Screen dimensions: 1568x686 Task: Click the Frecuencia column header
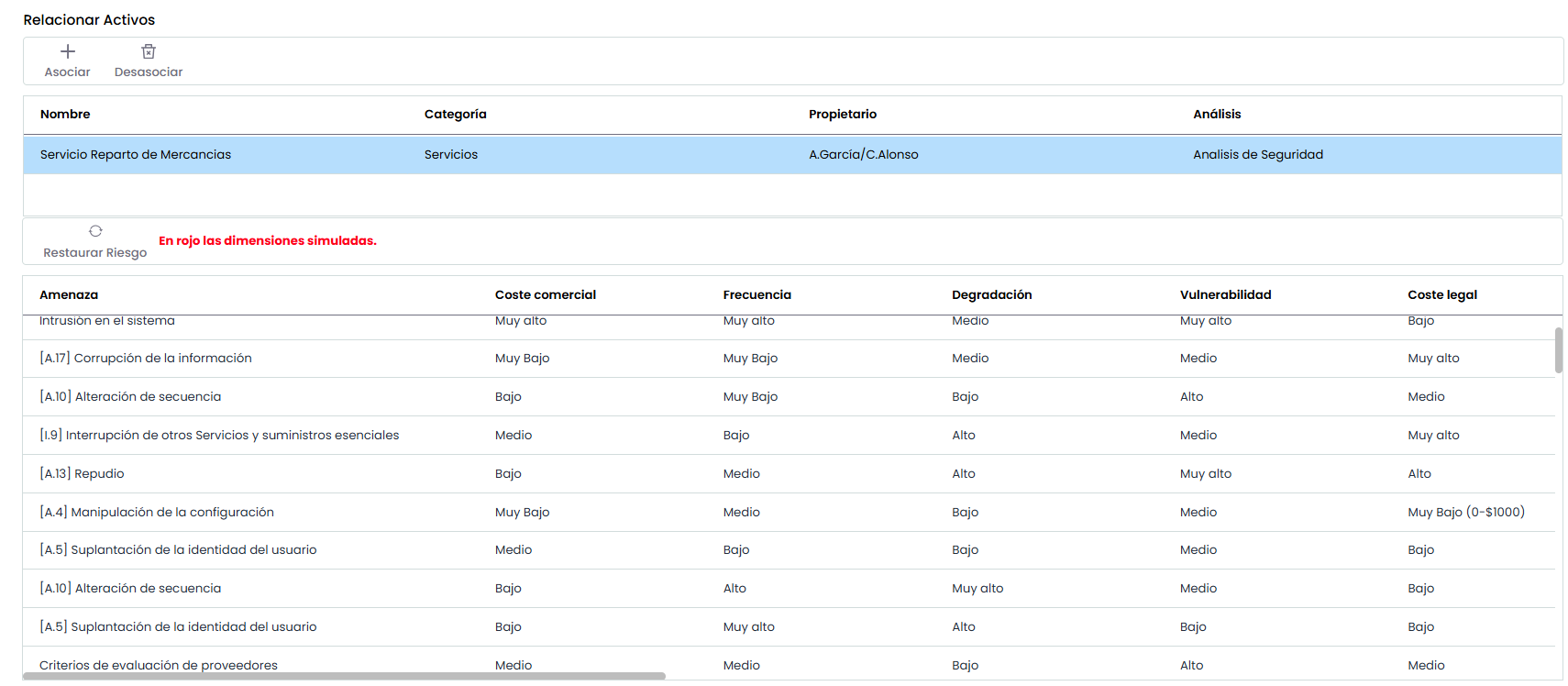tap(756, 295)
